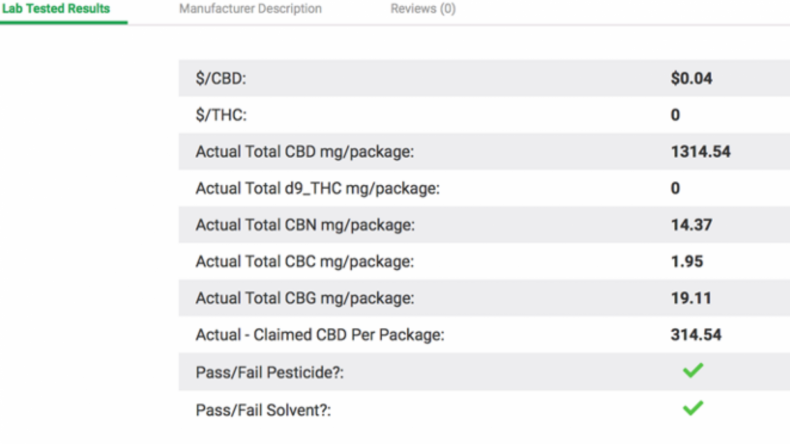Viewport: 790px width, 444px height.
Task: Click the 1.95 CBC value
Action: click(x=687, y=262)
